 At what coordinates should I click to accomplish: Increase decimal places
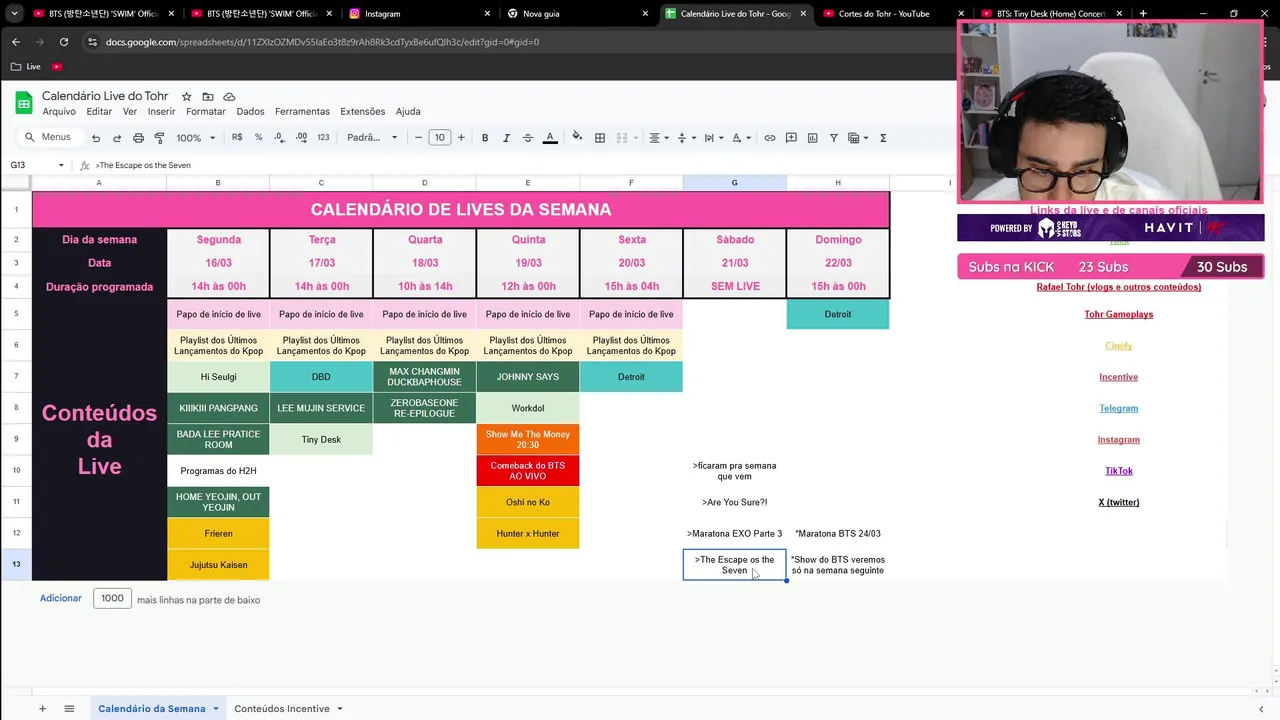(301, 138)
